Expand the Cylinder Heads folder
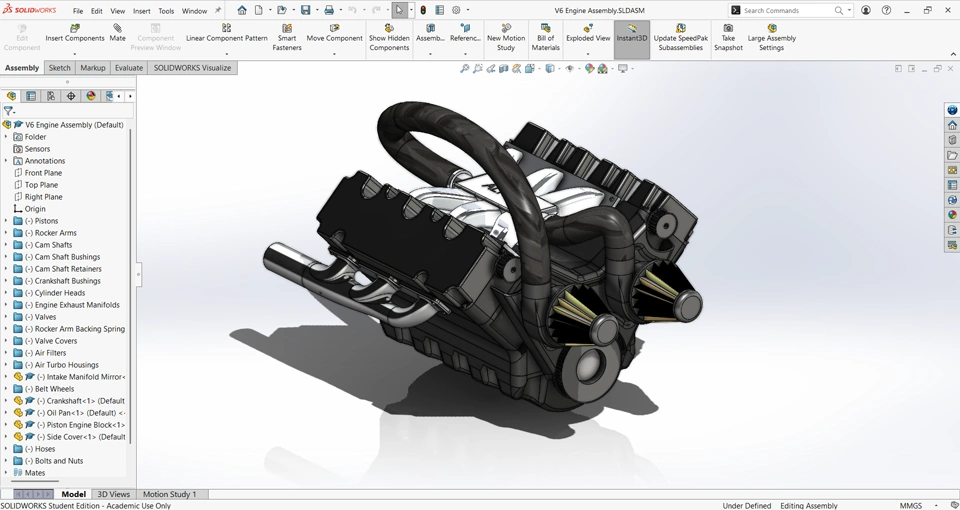Image resolution: width=960 pixels, height=510 pixels. 6,293
